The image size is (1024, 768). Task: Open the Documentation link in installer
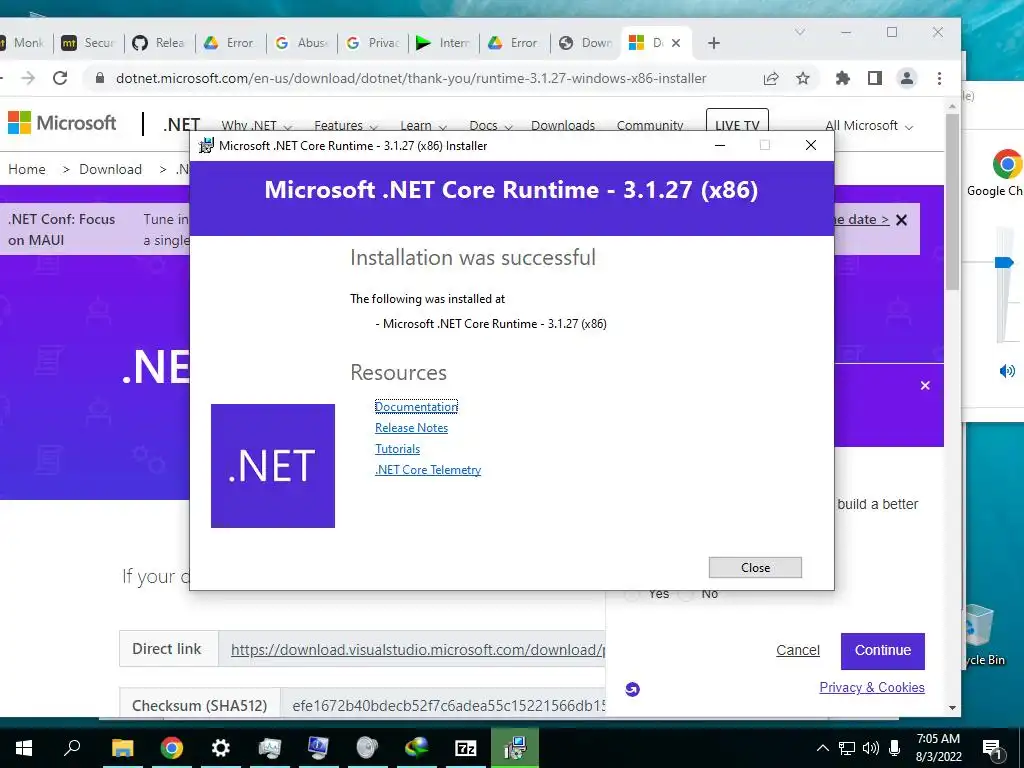416,407
